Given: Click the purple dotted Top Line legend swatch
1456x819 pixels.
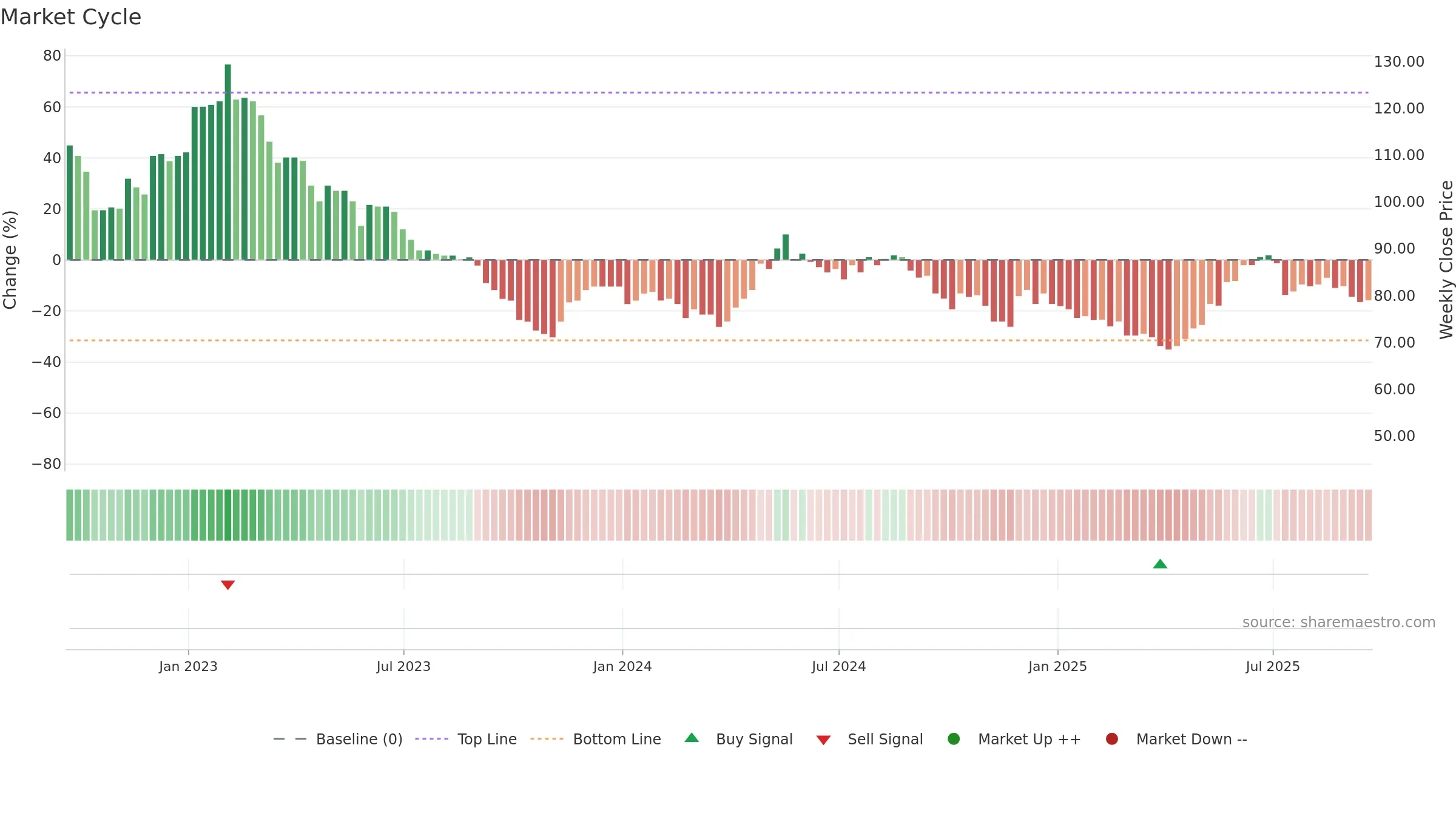Looking at the screenshot, I should point(431,739).
